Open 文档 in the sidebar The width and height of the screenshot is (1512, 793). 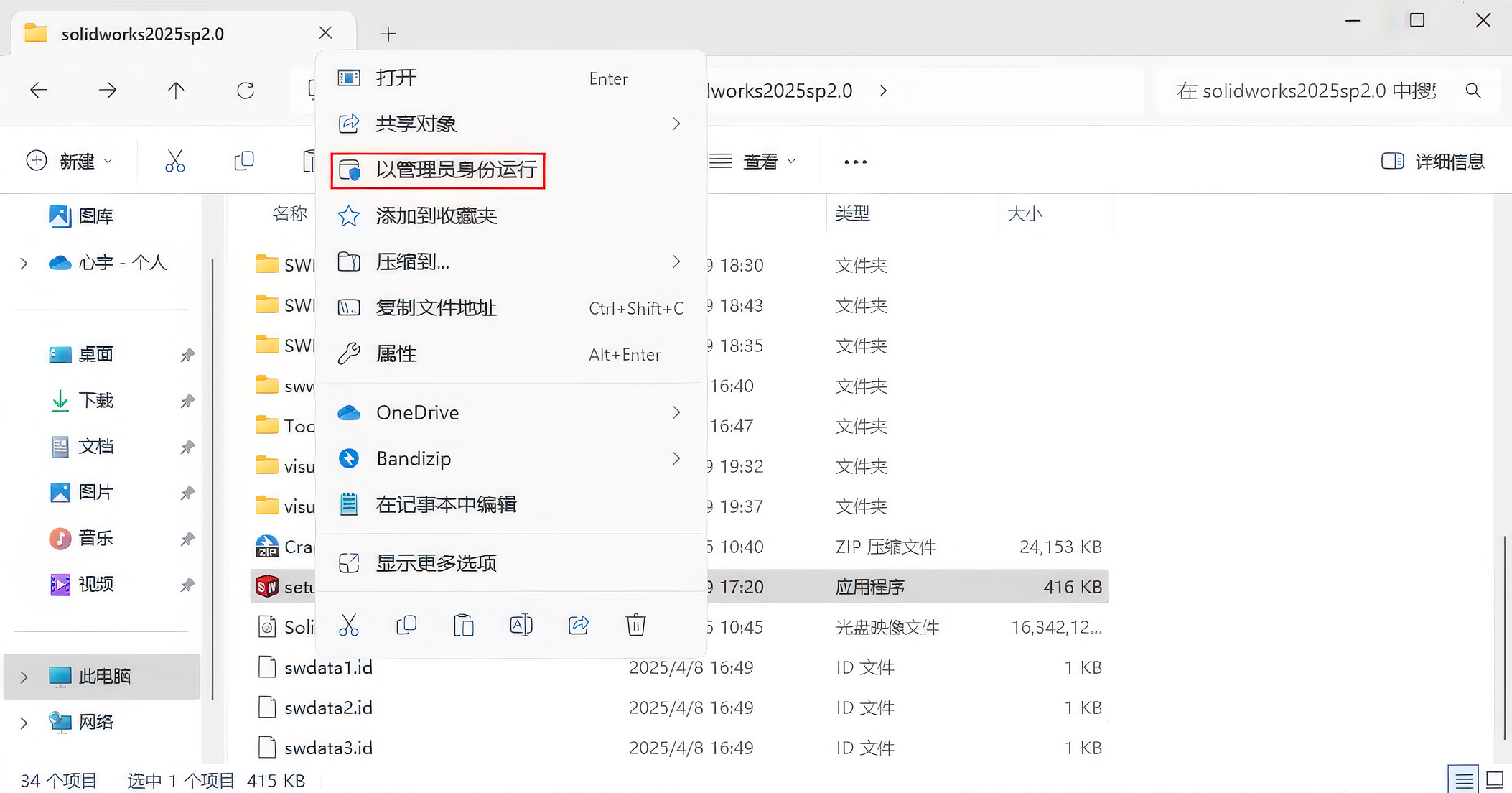pos(80,446)
